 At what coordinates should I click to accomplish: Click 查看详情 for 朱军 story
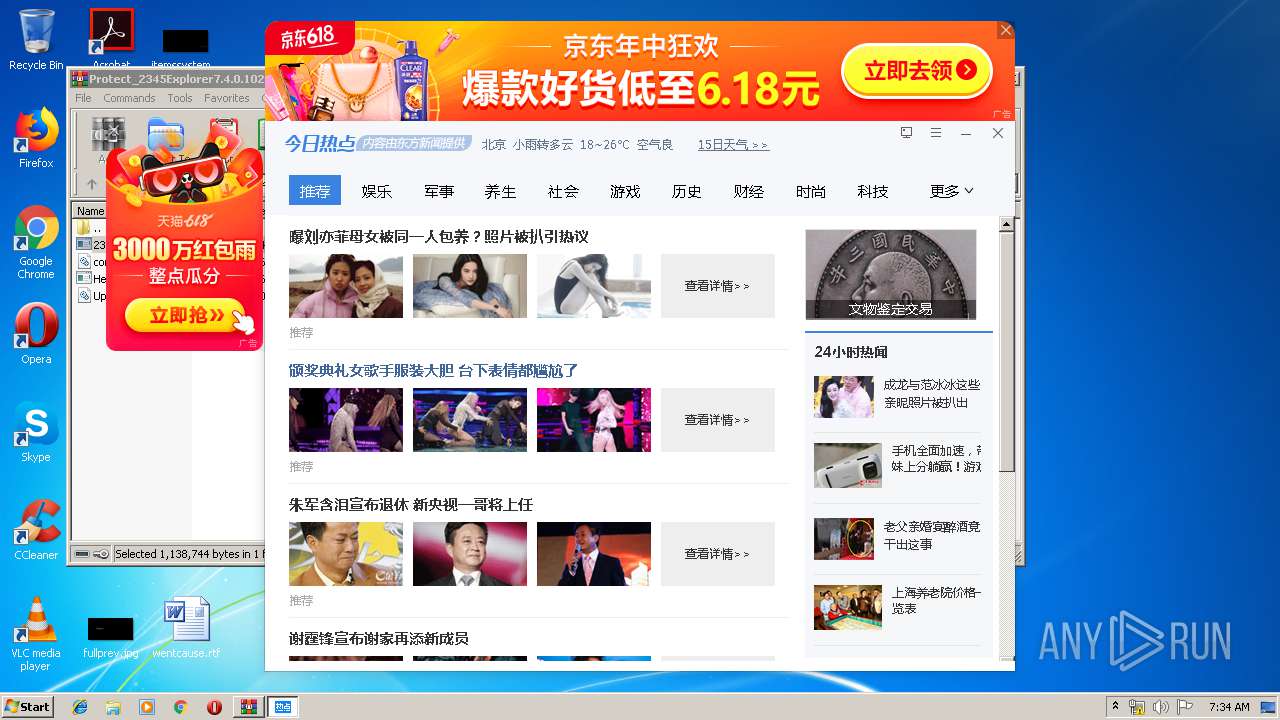718,554
